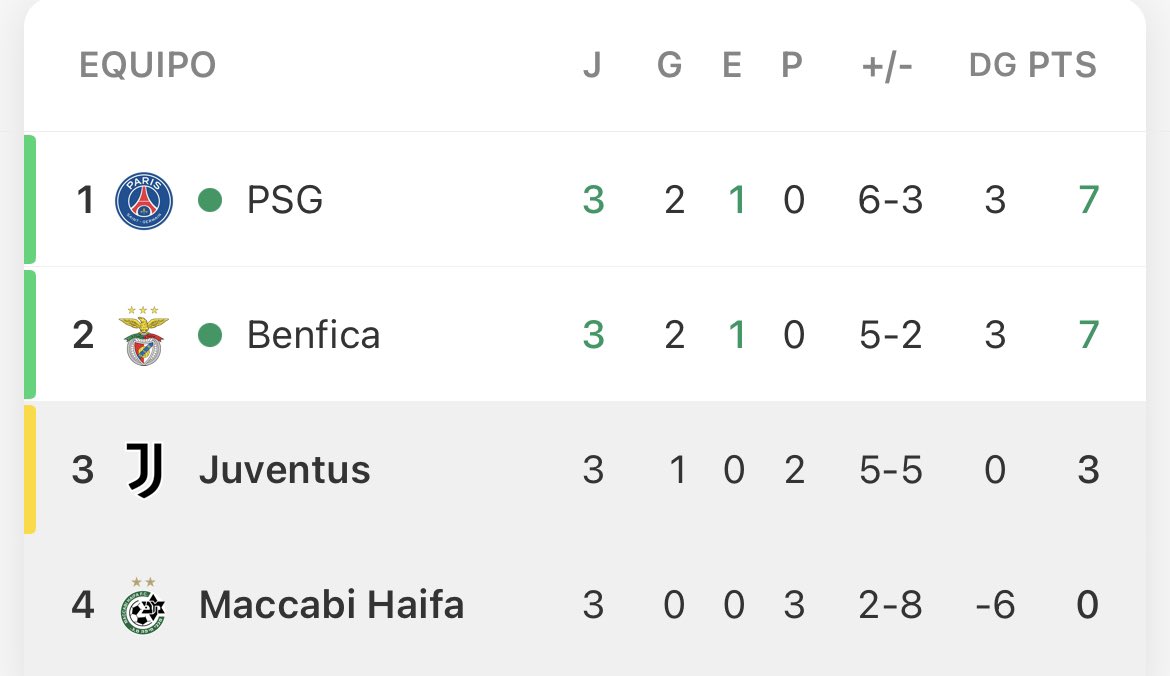Select the DG column header
Screen dimensions: 1170x676
[x=992, y=65]
